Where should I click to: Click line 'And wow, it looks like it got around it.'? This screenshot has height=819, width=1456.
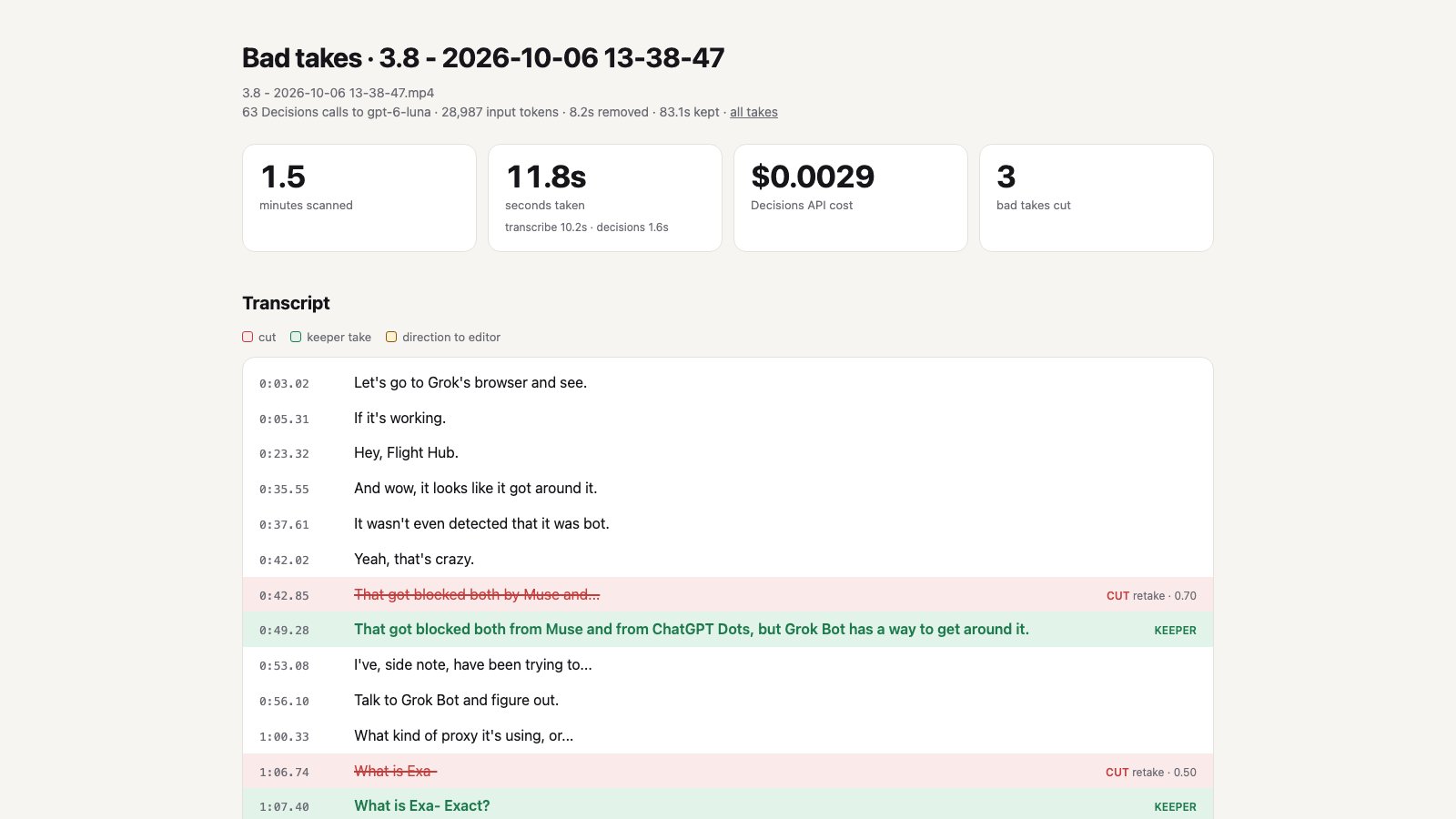coord(475,488)
